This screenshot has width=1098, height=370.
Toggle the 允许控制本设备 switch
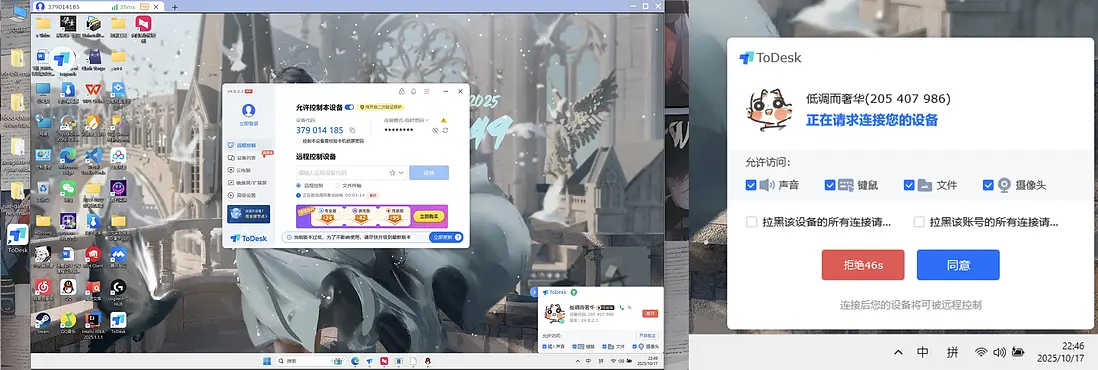coord(349,107)
